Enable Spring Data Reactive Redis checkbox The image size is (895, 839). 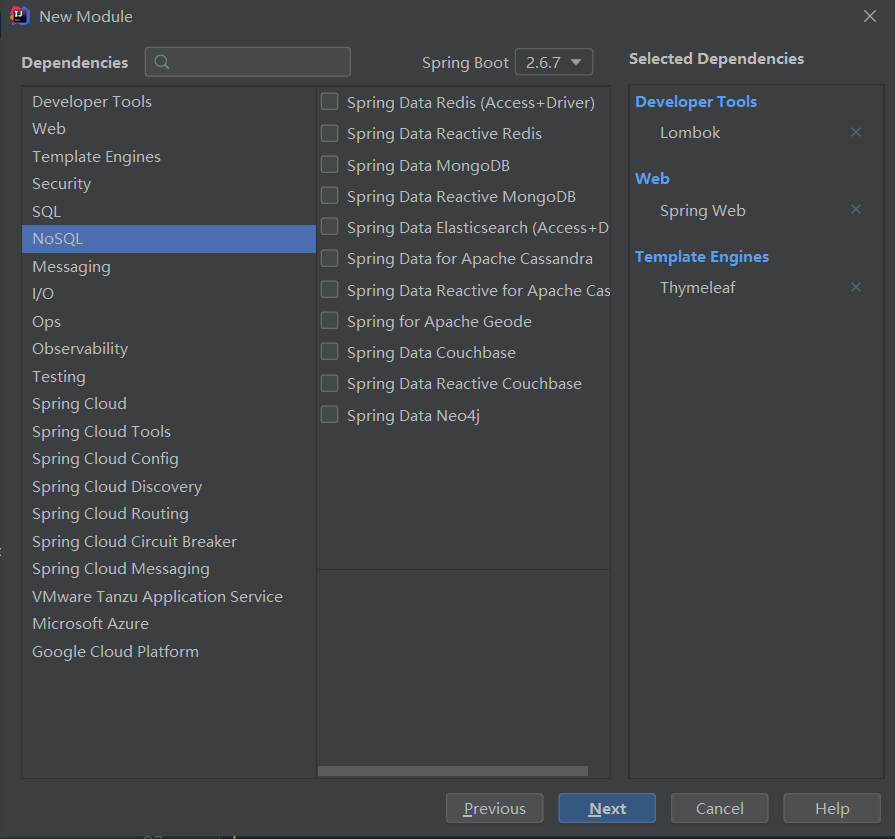329,133
